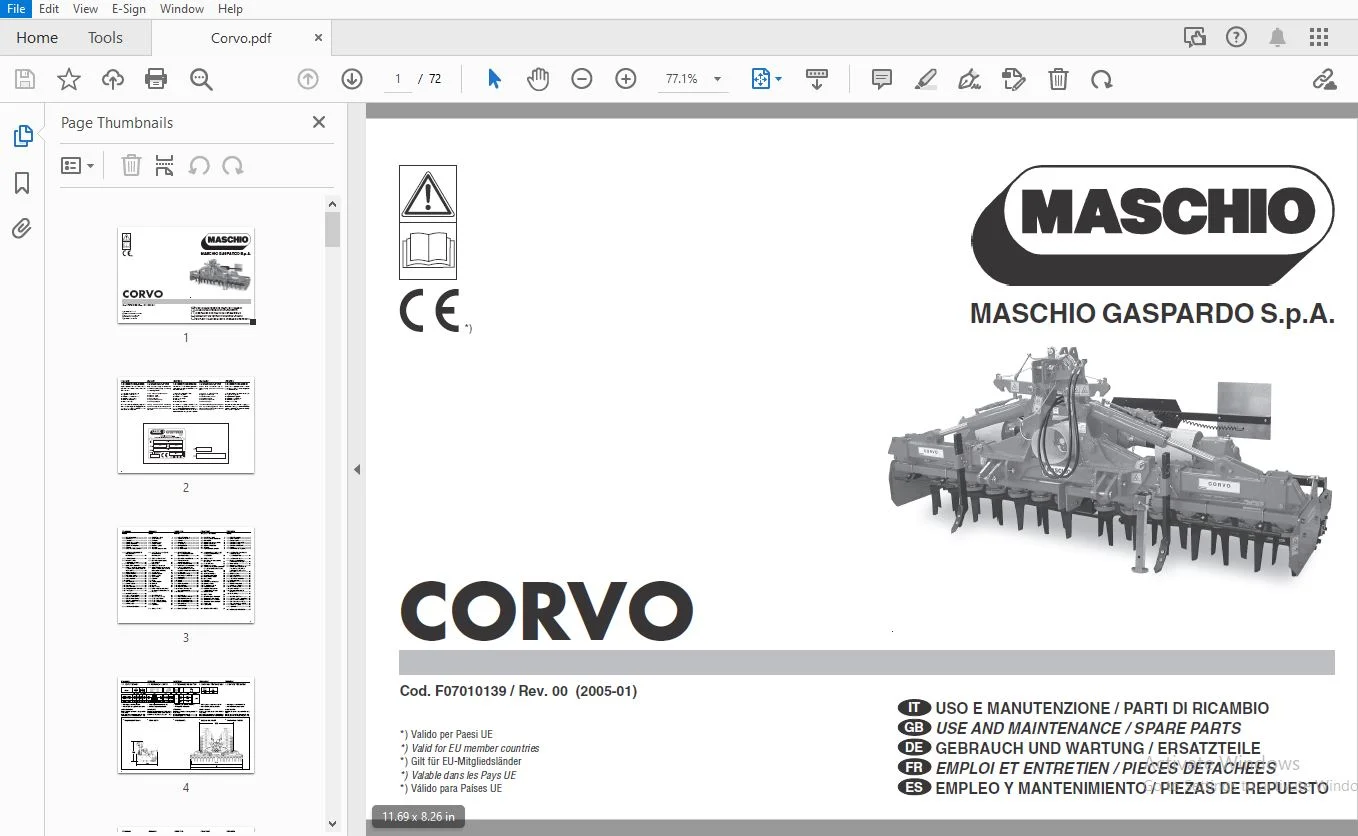
Task: Go to next page arrow
Action: click(x=352, y=79)
